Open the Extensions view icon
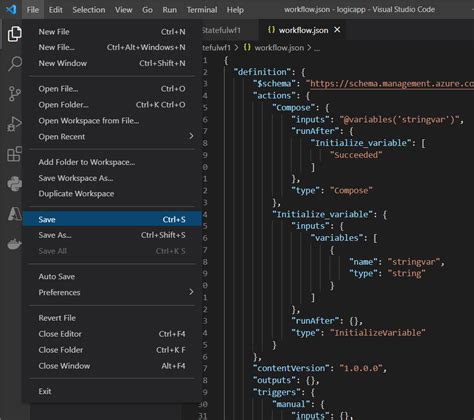This screenshot has width=474, height=420. [15, 154]
